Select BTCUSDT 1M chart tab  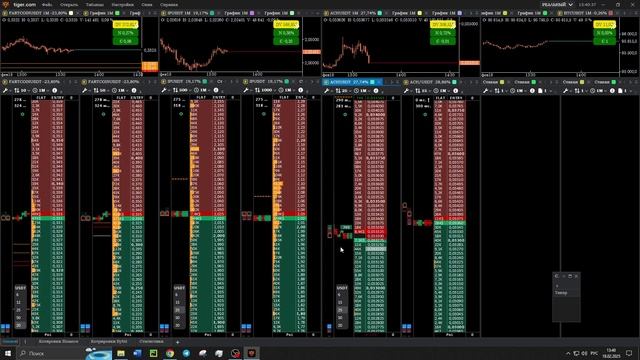pyautogui.click(x=585, y=13)
